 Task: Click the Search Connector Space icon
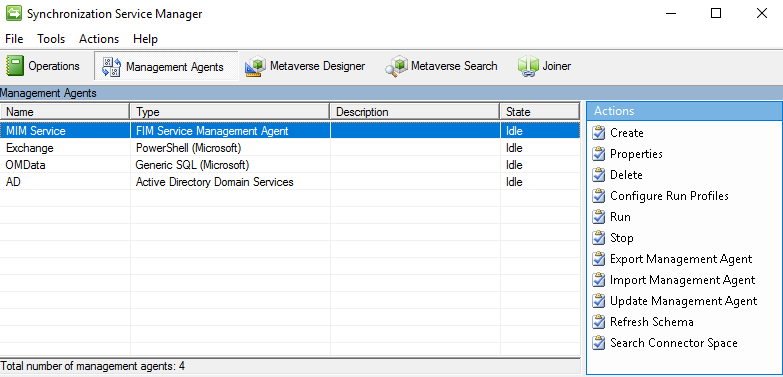click(598, 343)
